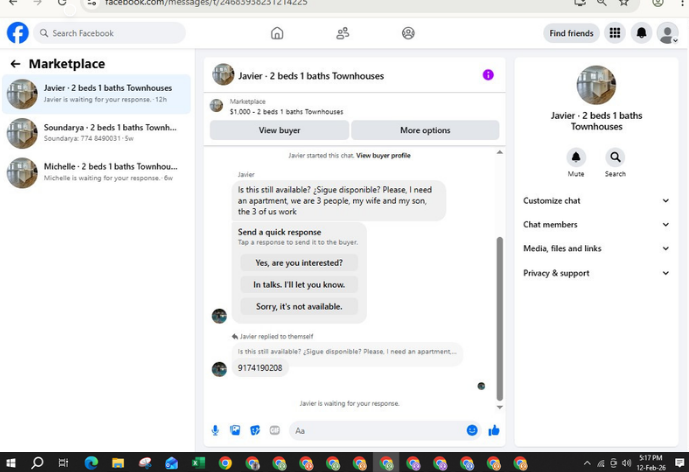
Task: Click the reply arrow beside 'Javier replied to themself'
Action: 235,337
